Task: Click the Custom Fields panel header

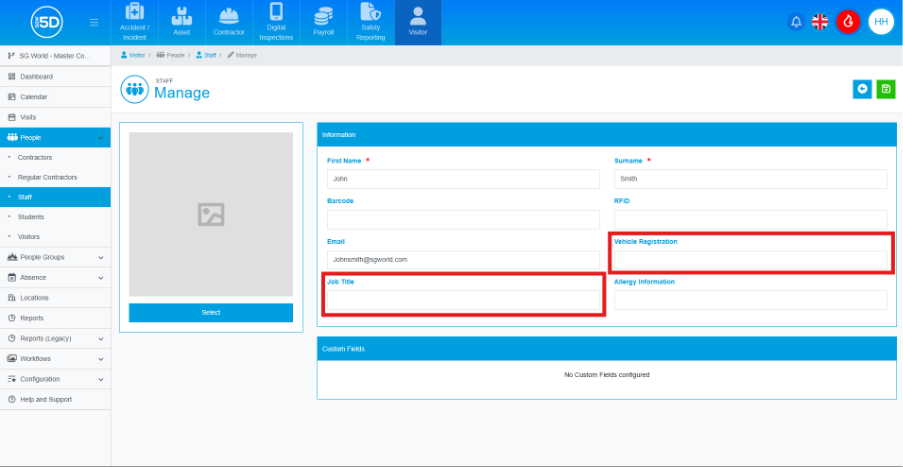Action: click(606, 349)
